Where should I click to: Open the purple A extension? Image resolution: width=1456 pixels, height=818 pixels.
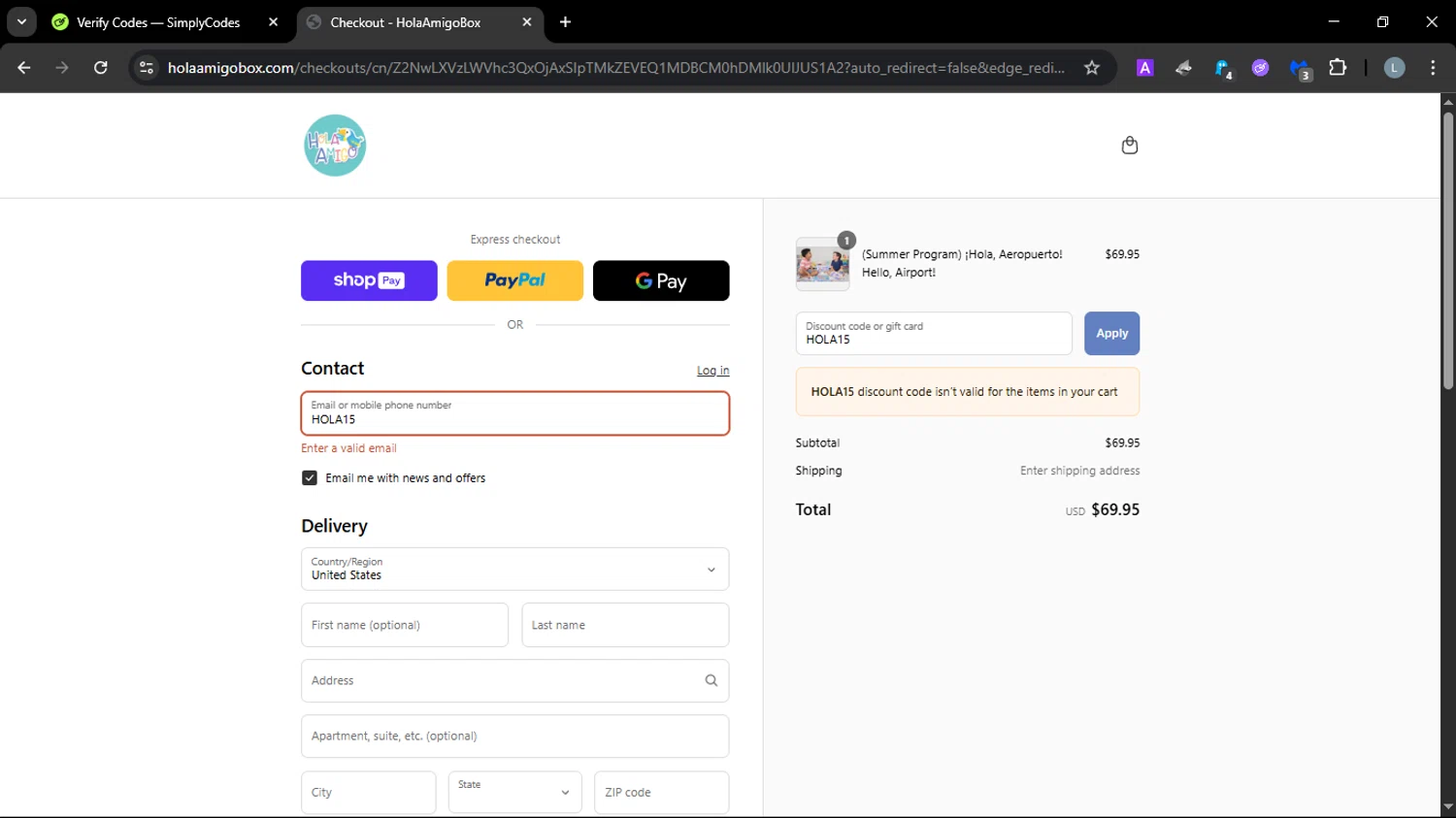(x=1145, y=68)
